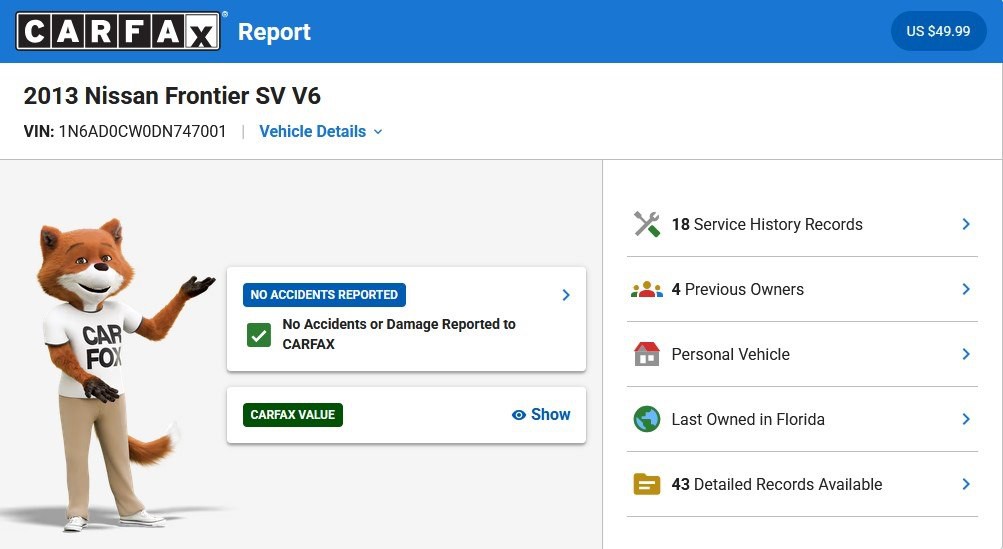
Task: Click No Accidents or Damage Reported text
Action: coord(399,334)
